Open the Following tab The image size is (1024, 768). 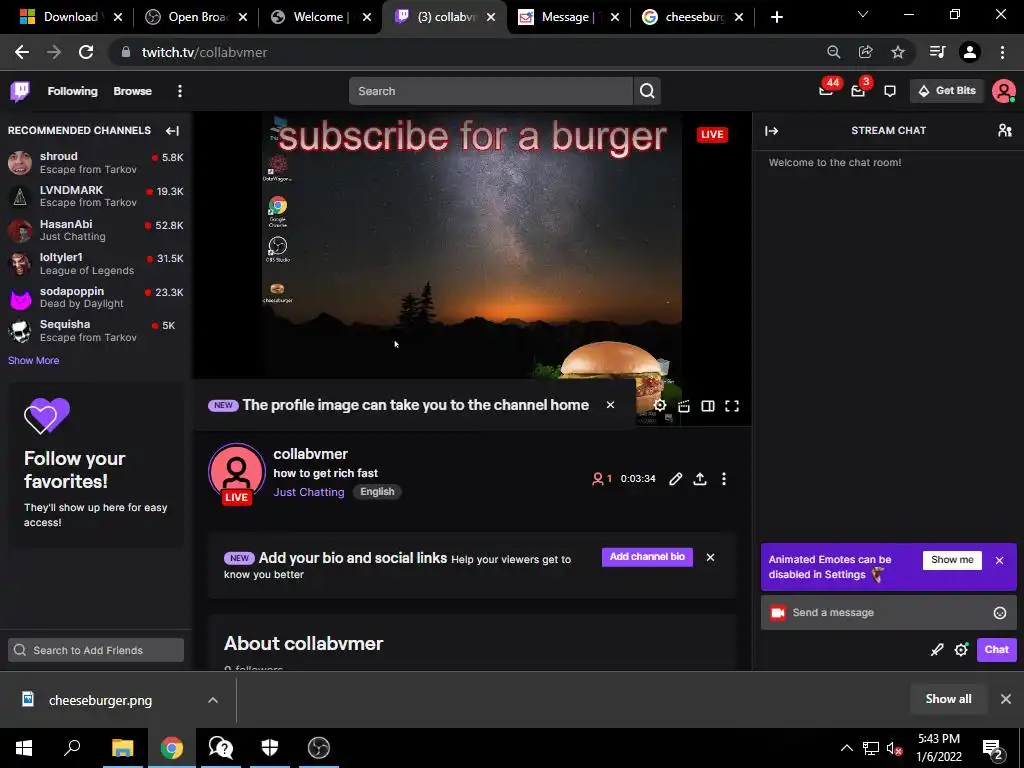(72, 91)
